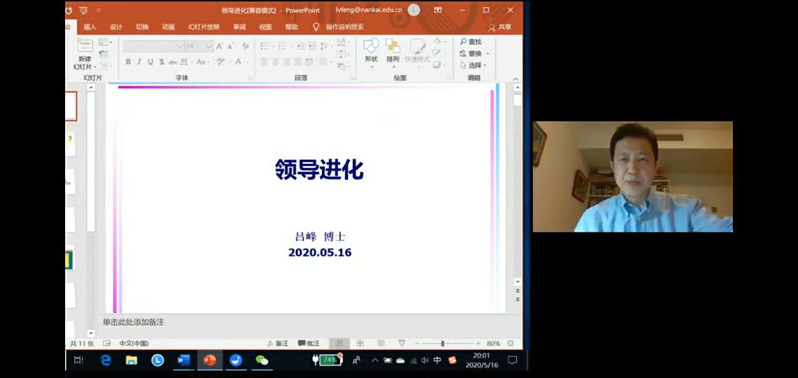Click the Share (共享) button

point(500,27)
